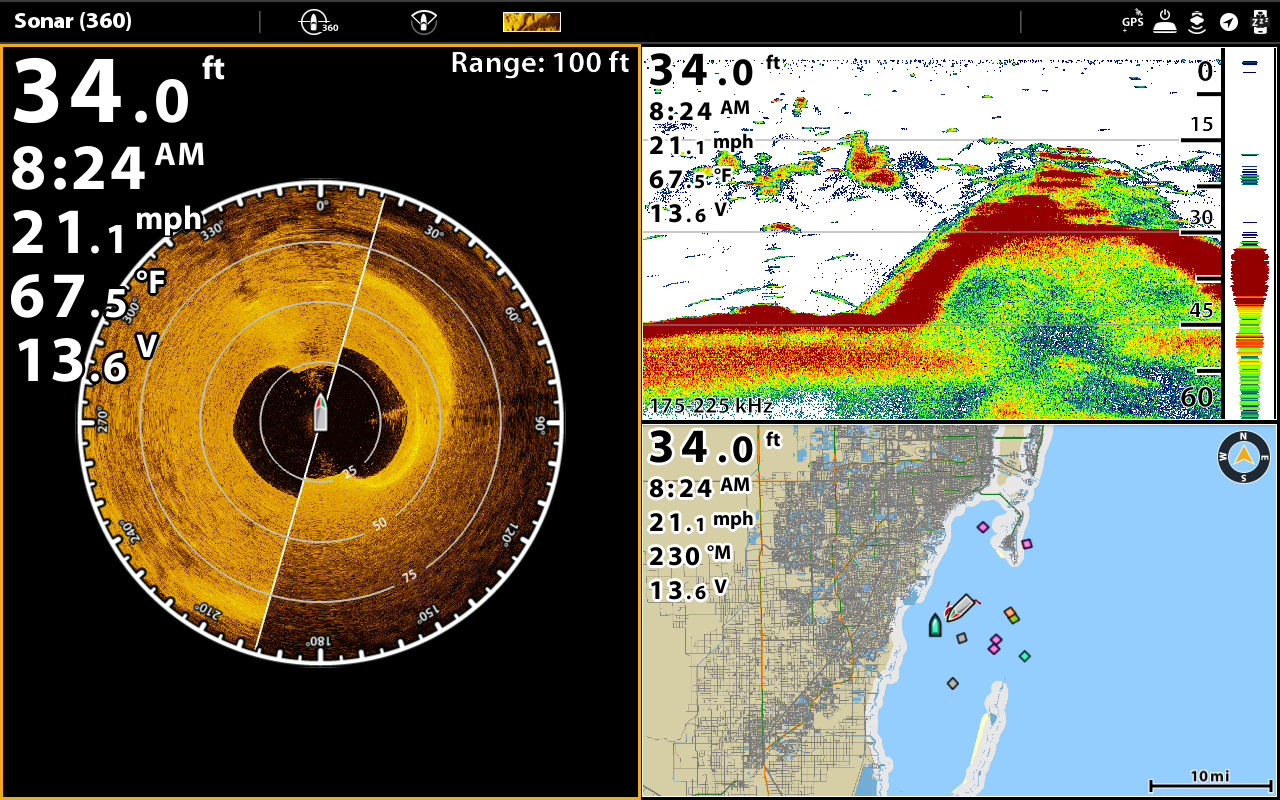The width and height of the screenshot is (1280, 800).
Task: Tap the Range: 100 ft label
Action: coord(540,63)
